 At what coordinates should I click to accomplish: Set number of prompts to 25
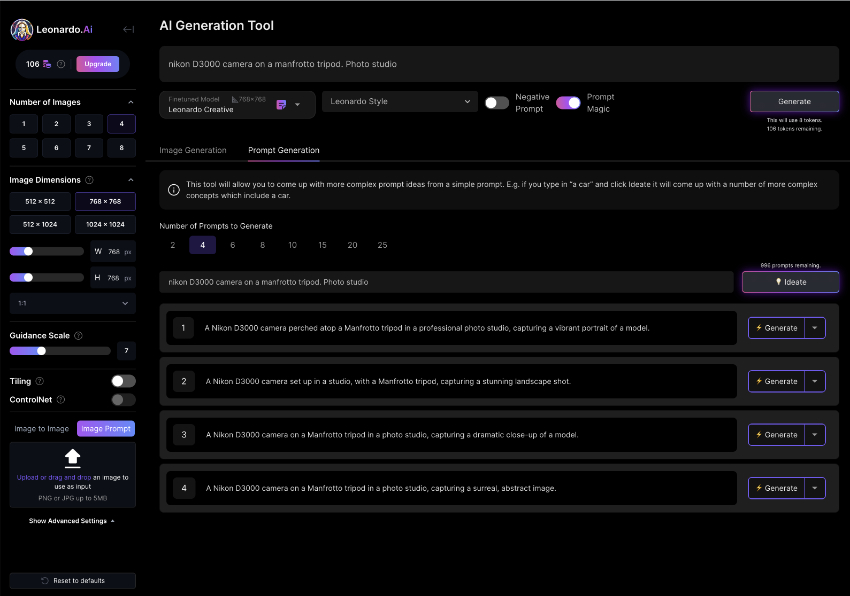click(382, 245)
